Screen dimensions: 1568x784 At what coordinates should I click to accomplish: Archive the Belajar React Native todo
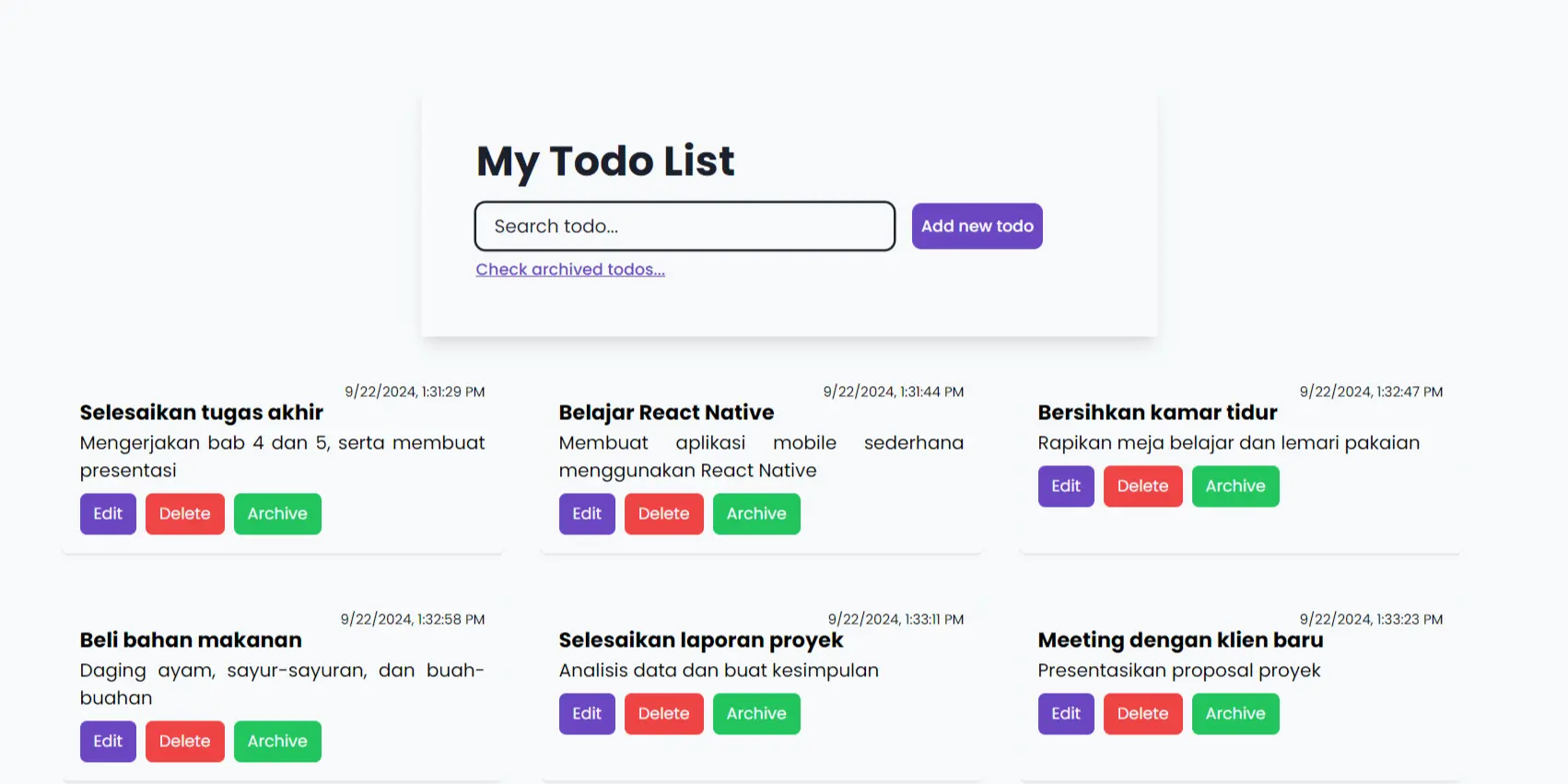point(756,513)
